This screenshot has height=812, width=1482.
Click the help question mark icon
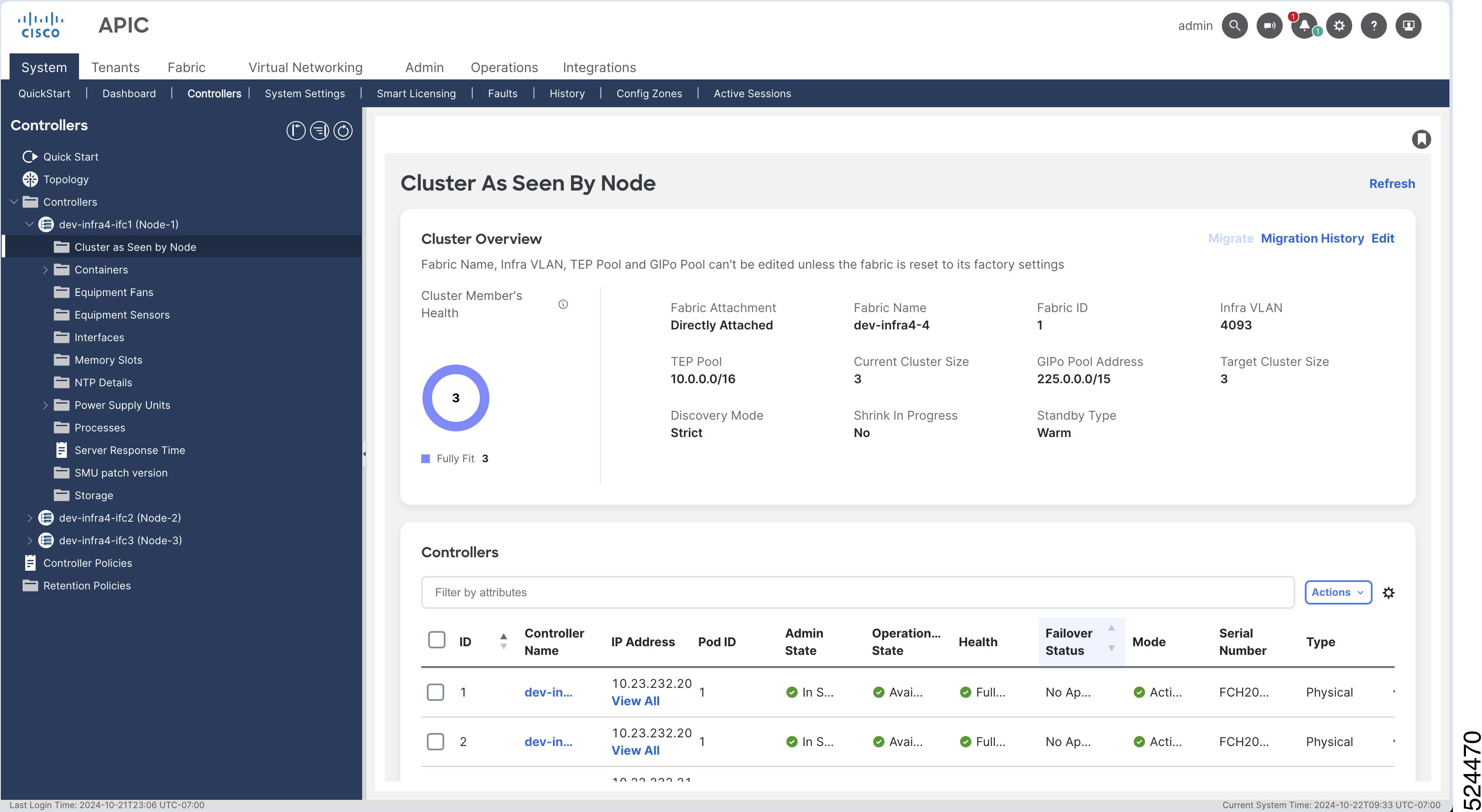(1373, 26)
